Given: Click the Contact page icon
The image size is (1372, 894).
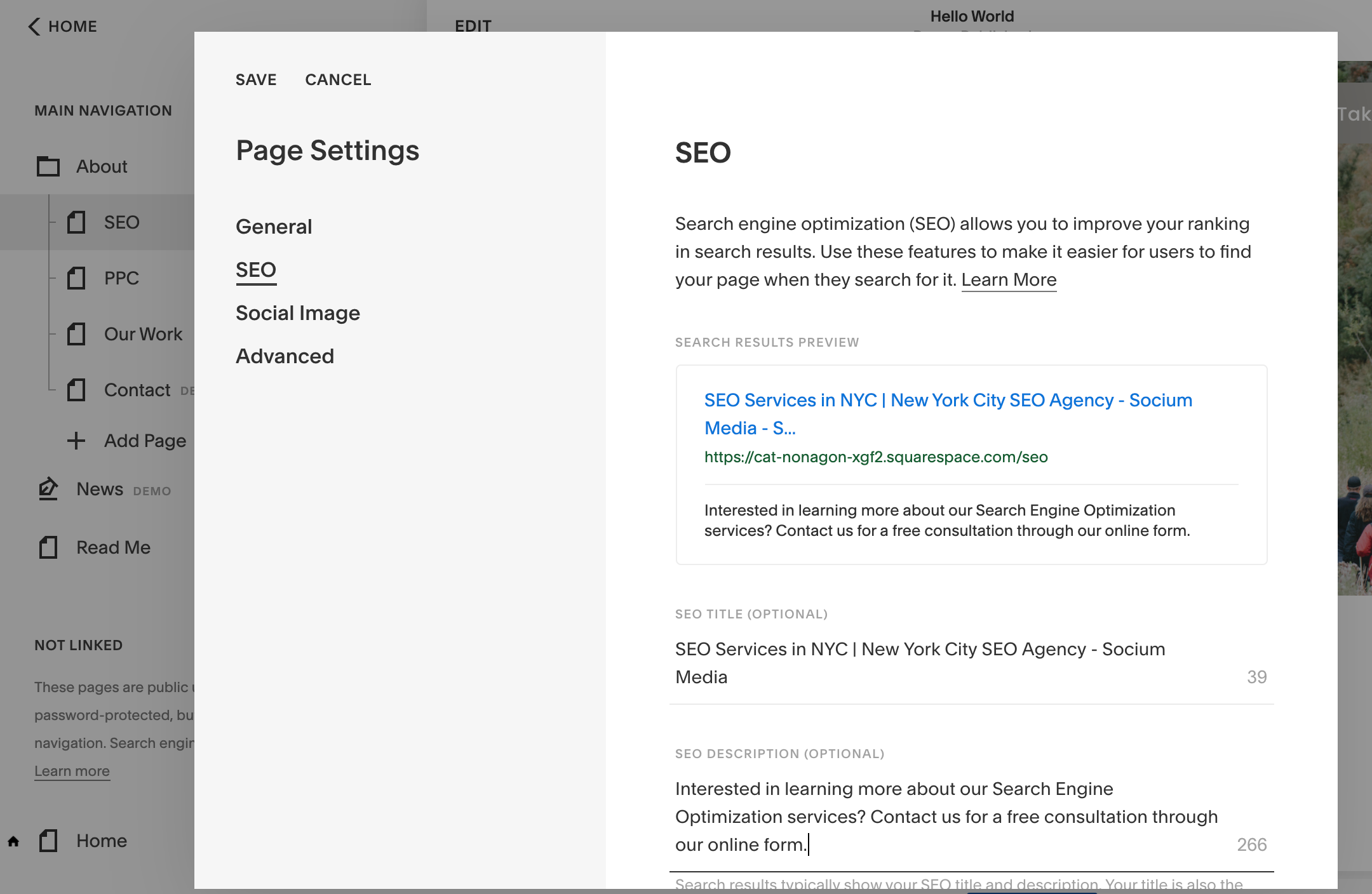Looking at the screenshot, I should pos(76,390).
